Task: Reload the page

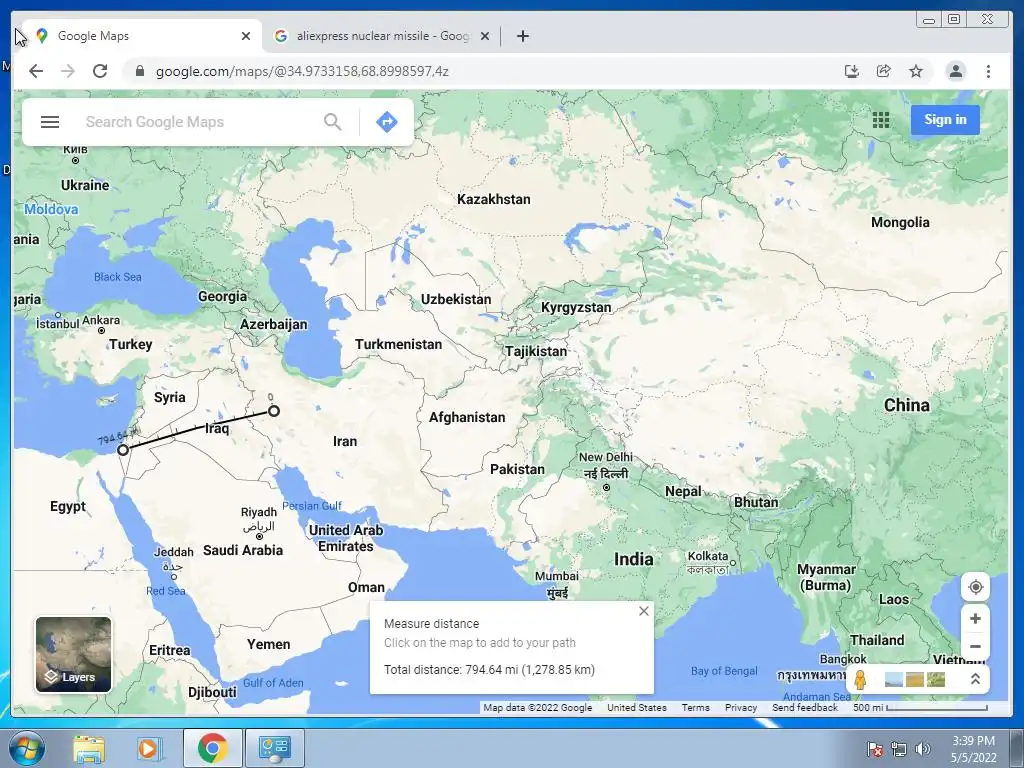Action: [x=100, y=71]
